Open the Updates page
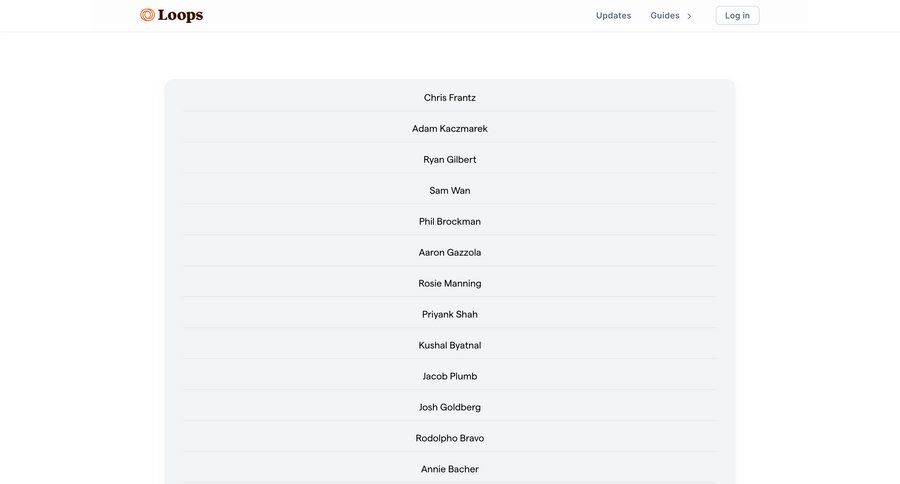 click(x=613, y=16)
